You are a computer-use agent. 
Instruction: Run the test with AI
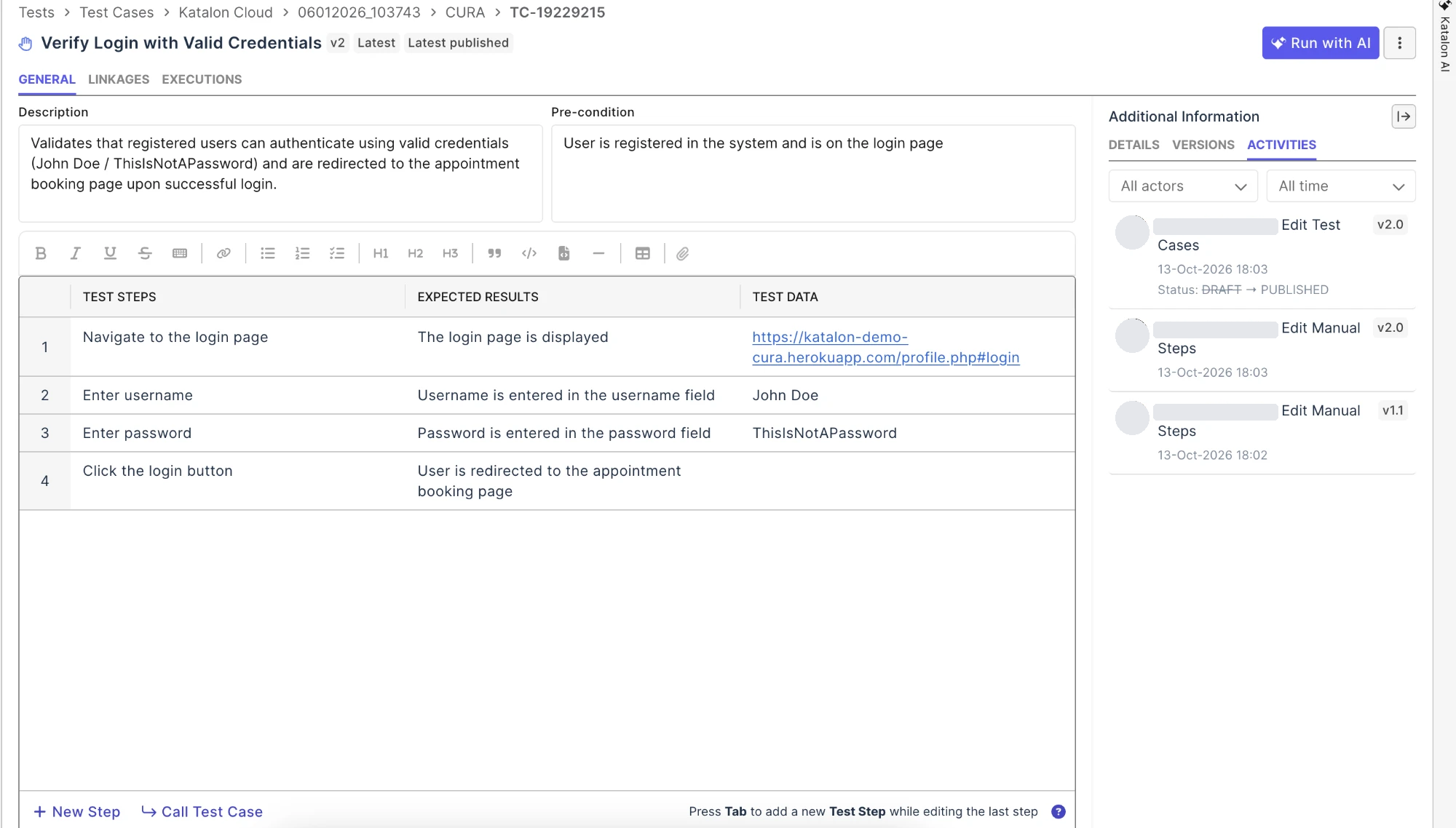[1321, 43]
